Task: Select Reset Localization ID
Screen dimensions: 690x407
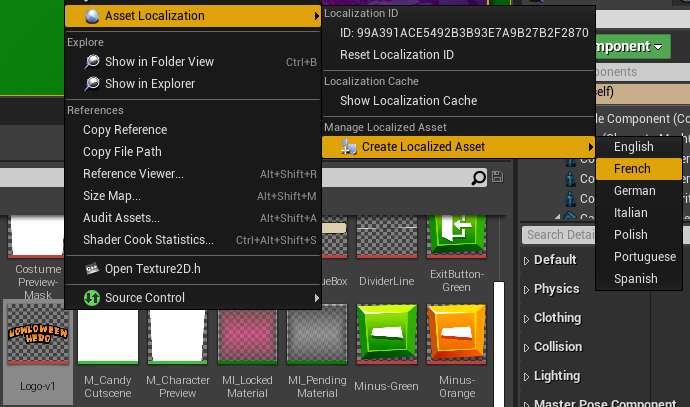Action: tap(459, 55)
